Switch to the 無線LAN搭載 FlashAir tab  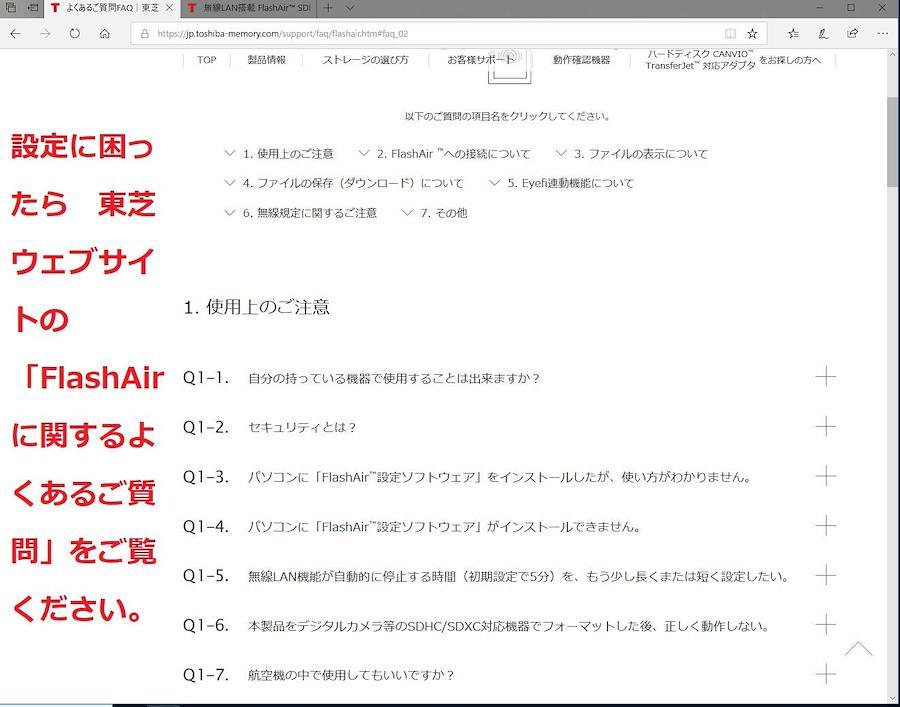coord(249,8)
